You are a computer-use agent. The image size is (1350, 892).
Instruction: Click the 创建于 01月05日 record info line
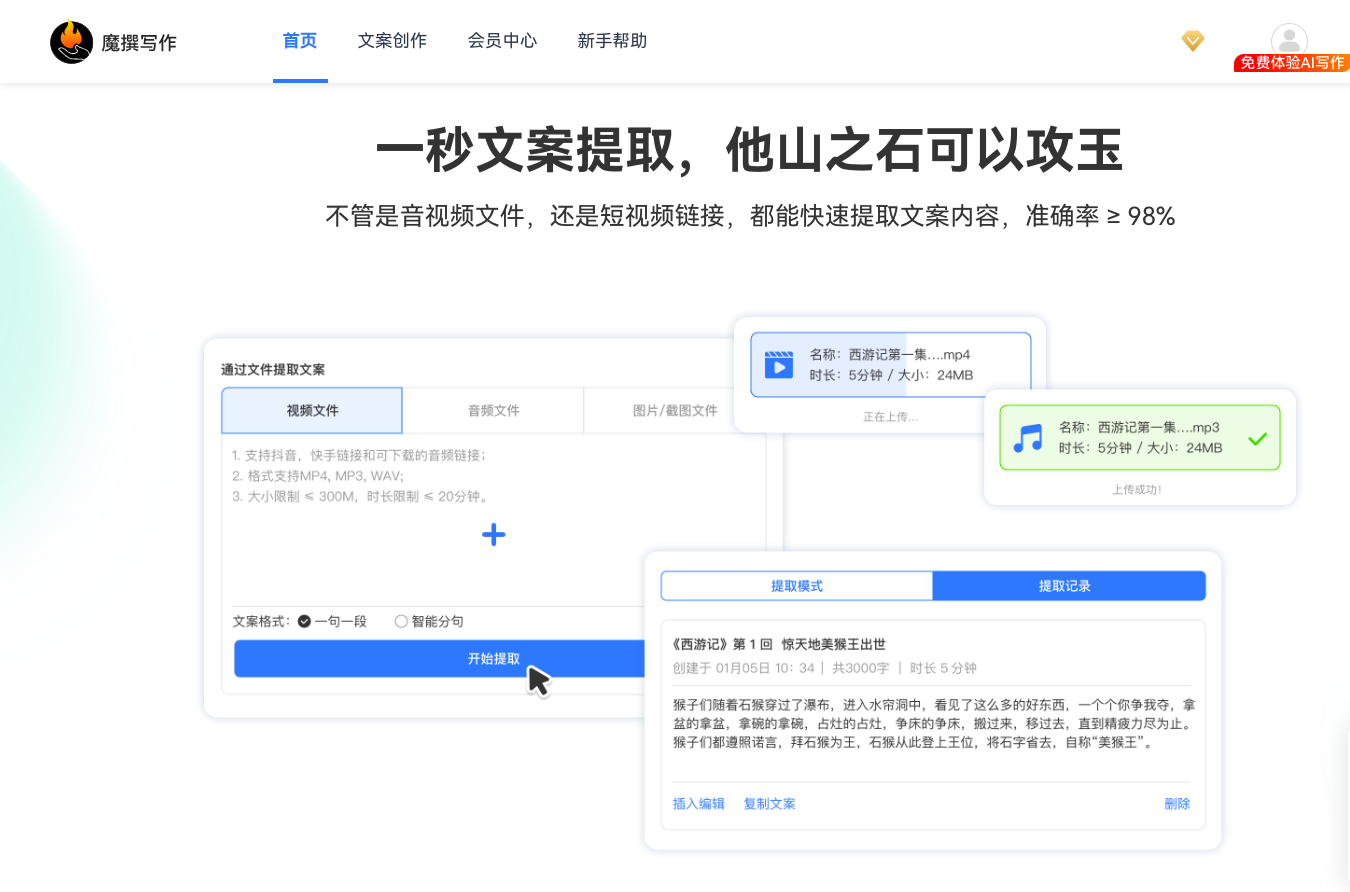point(825,668)
